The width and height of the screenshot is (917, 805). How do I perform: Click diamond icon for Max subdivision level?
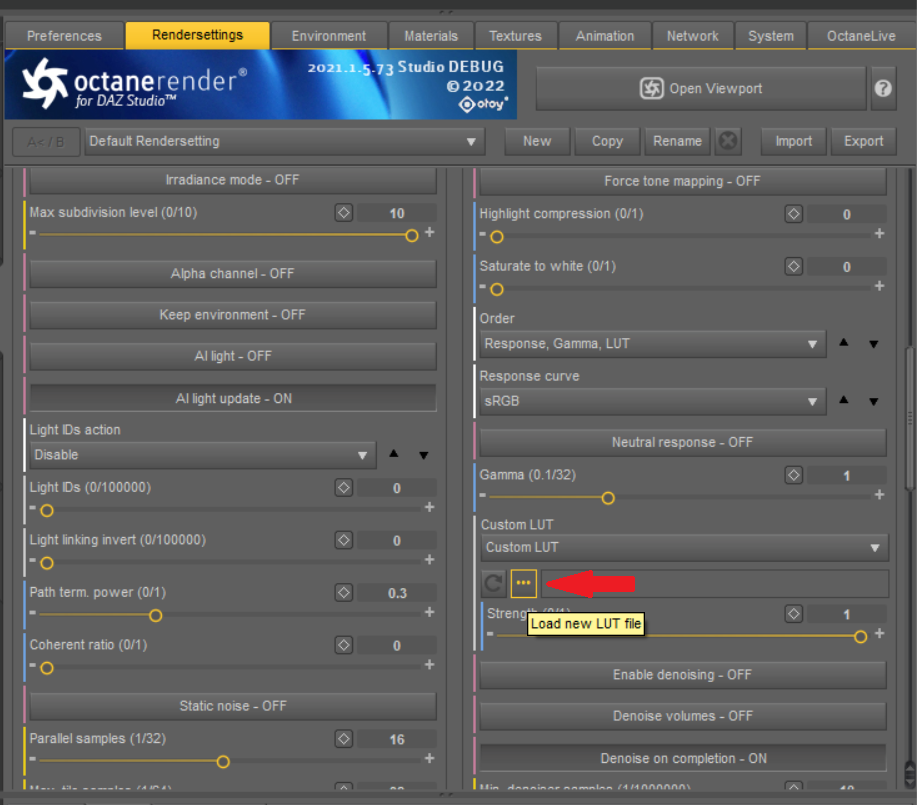pos(344,213)
